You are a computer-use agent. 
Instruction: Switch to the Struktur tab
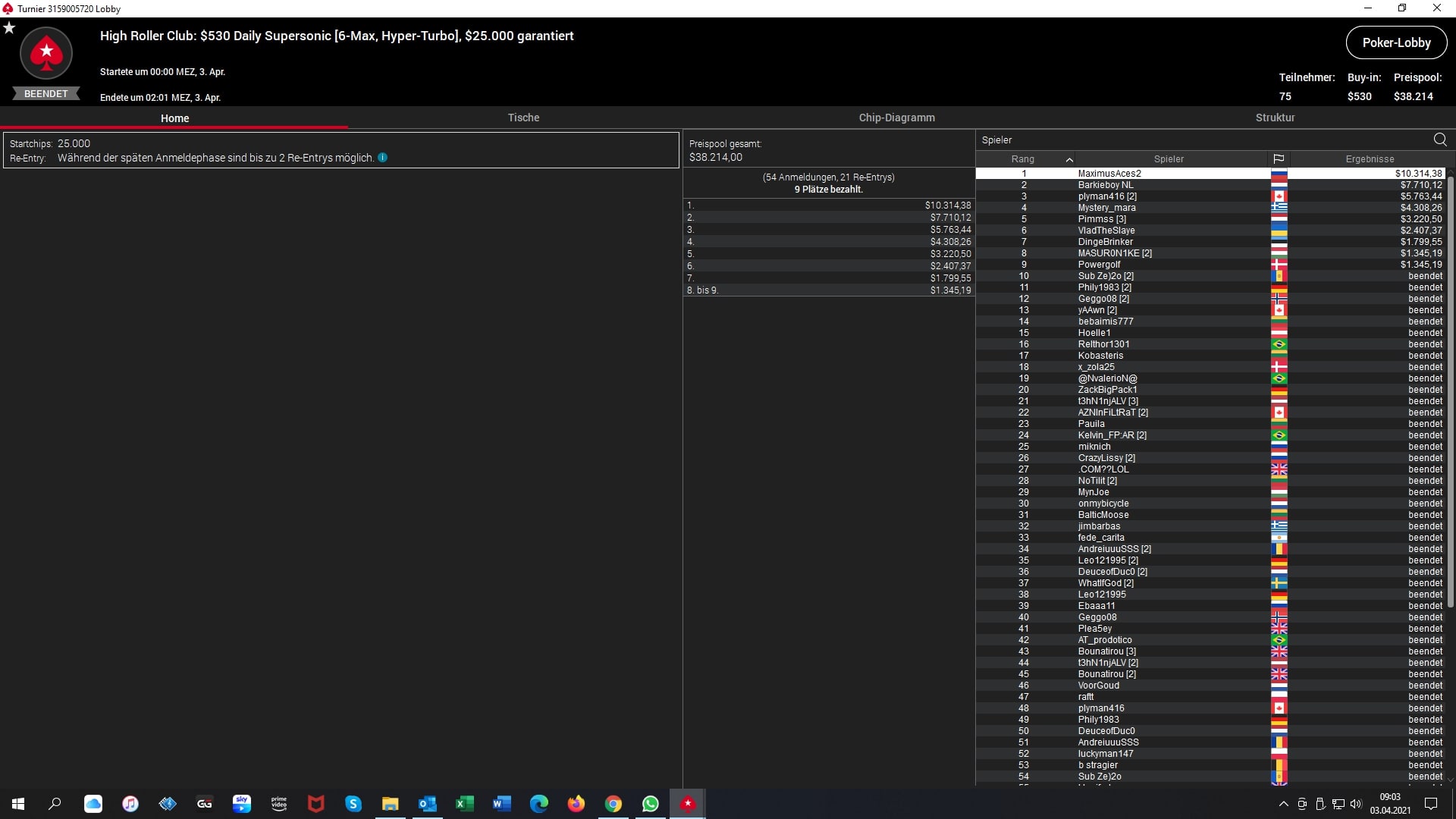point(1275,118)
